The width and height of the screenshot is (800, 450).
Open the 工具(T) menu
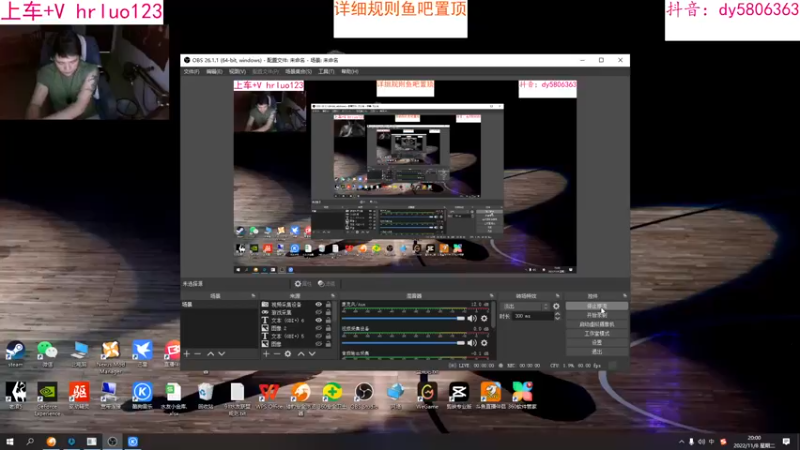click(326, 72)
